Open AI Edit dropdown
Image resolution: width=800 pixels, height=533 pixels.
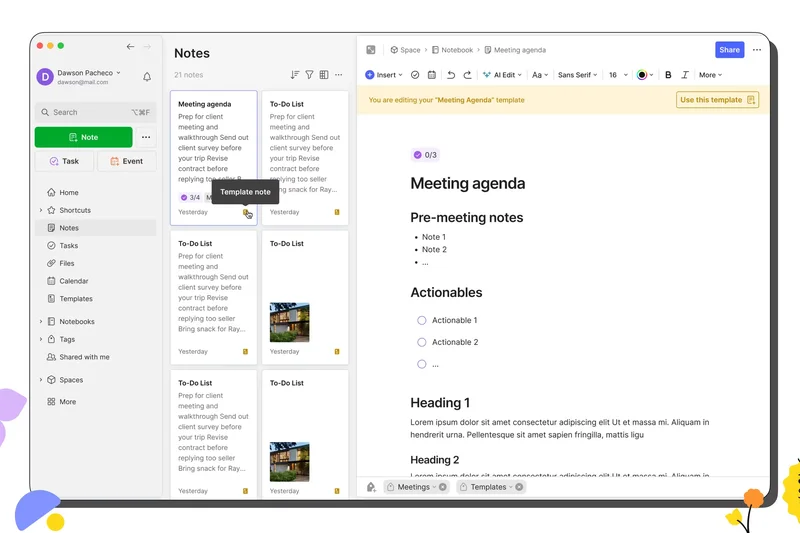[x=502, y=75]
